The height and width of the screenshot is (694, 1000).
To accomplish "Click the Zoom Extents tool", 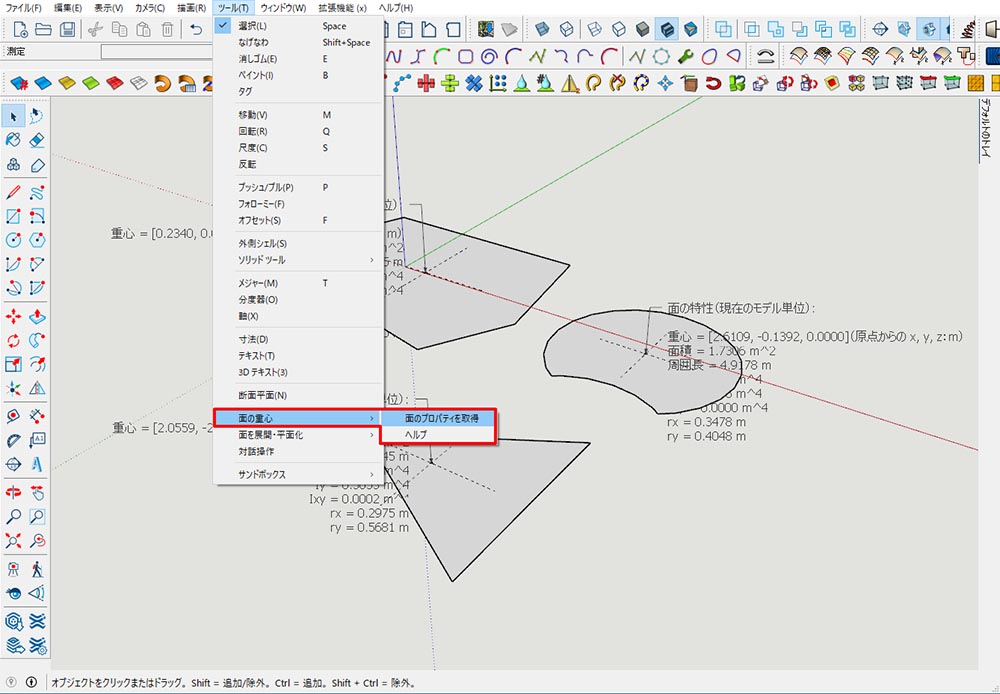I will (x=13, y=540).
